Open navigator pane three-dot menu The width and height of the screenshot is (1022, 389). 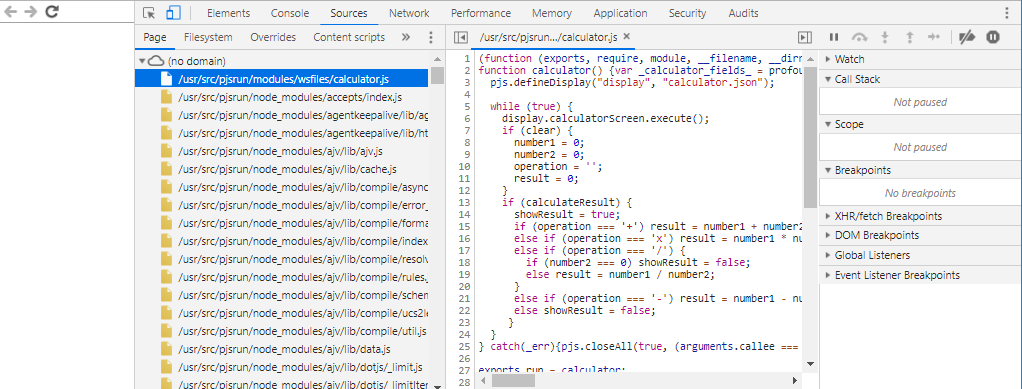click(x=430, y=38)
